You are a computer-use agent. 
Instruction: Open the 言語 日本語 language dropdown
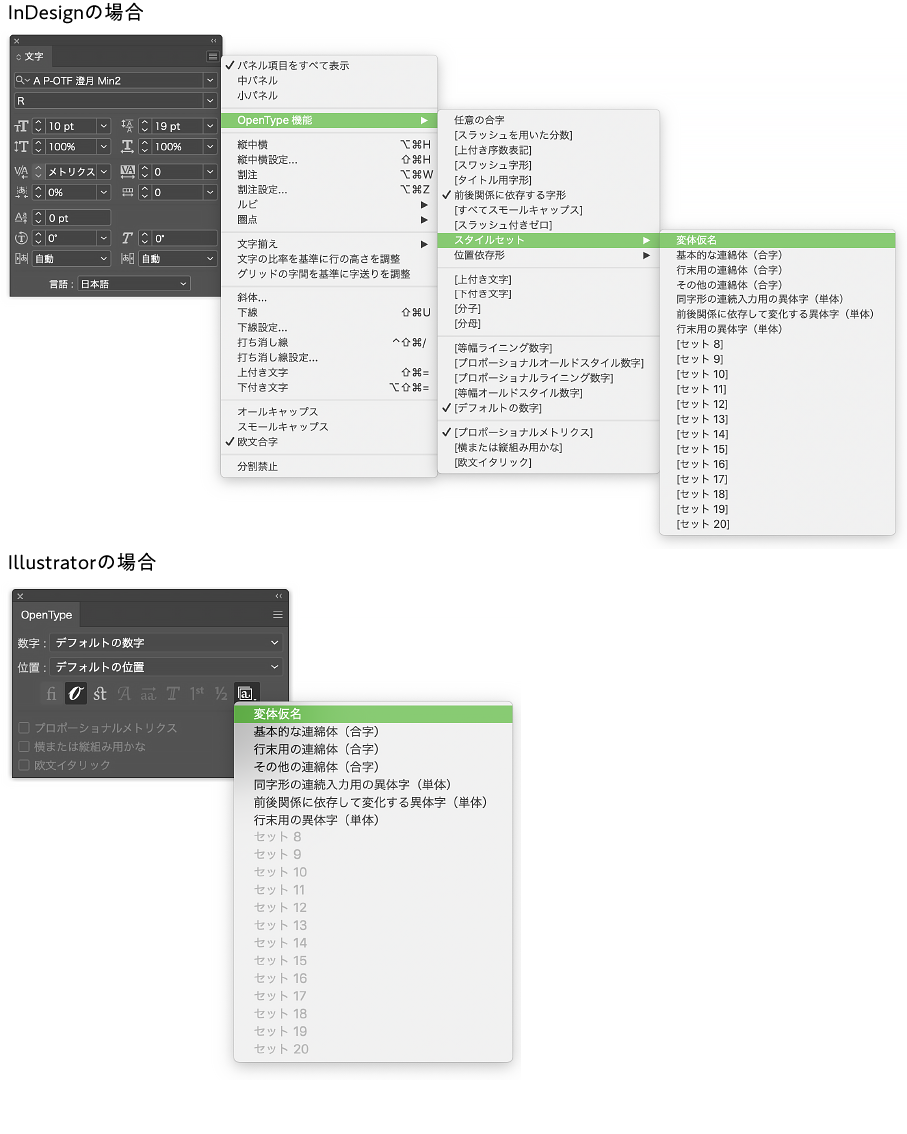pyautogui.click(x=134, y=284)
